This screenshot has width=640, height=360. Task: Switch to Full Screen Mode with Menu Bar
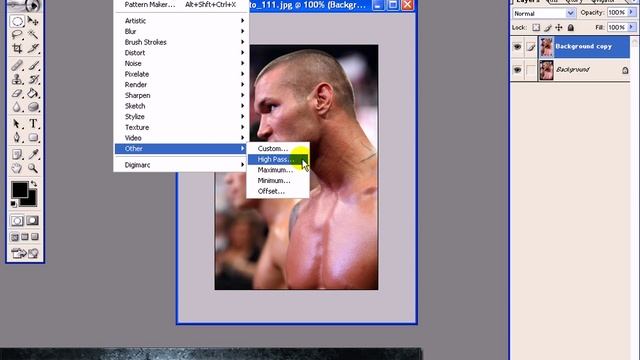25,237
